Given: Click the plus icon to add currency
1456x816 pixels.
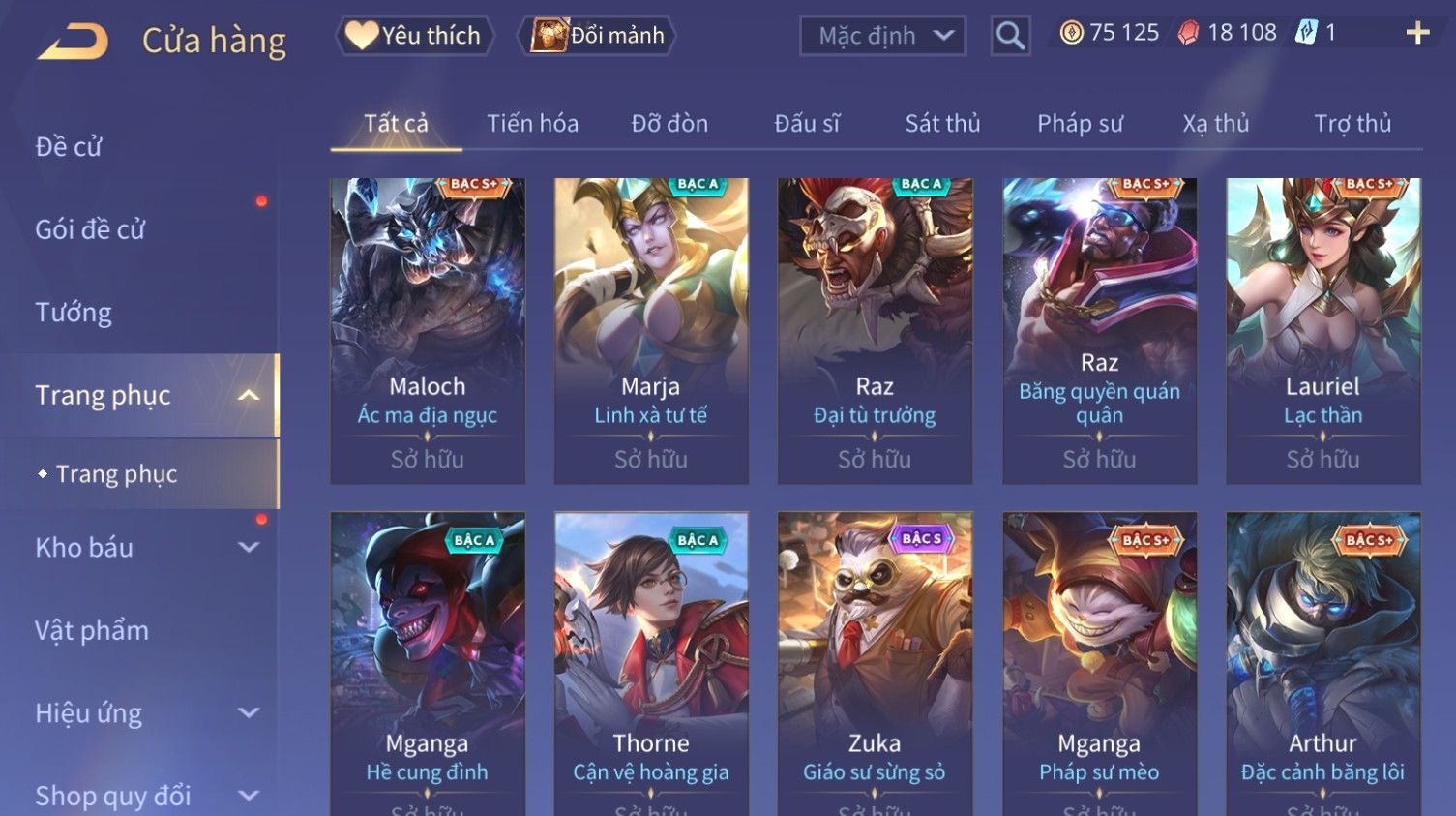Looking at the screenshot, I should tap(1417, 33).
